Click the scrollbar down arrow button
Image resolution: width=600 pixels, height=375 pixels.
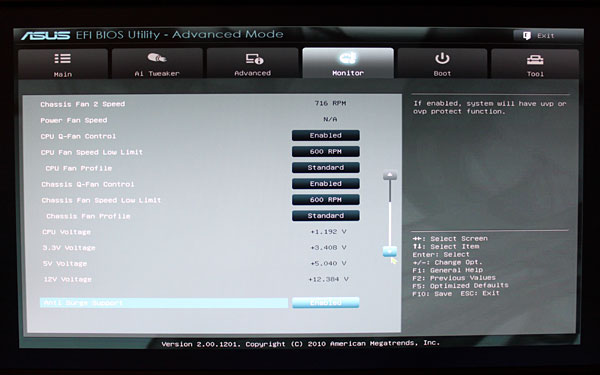390,251
